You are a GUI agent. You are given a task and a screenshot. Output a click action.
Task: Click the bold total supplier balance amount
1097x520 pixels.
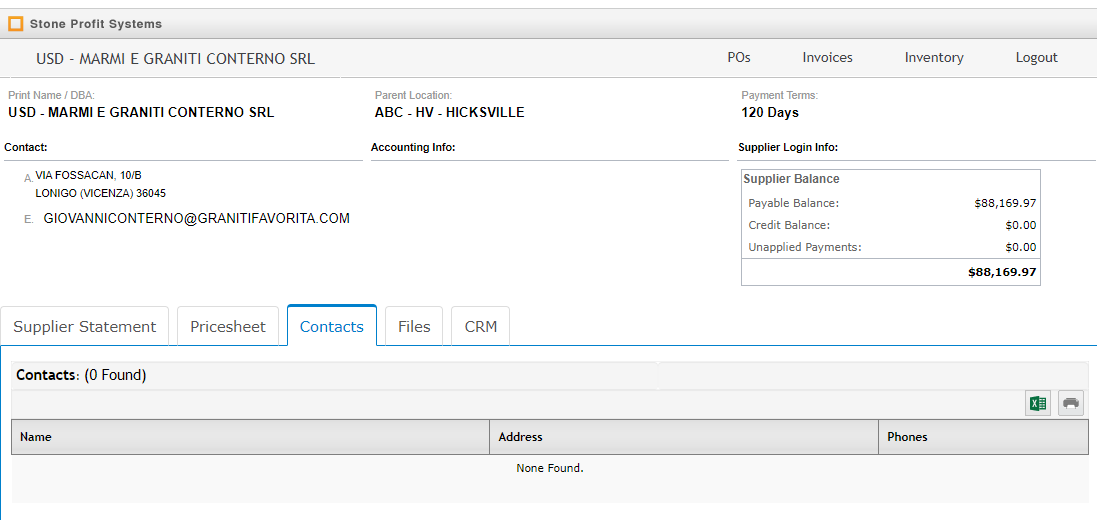[1002, 272]
